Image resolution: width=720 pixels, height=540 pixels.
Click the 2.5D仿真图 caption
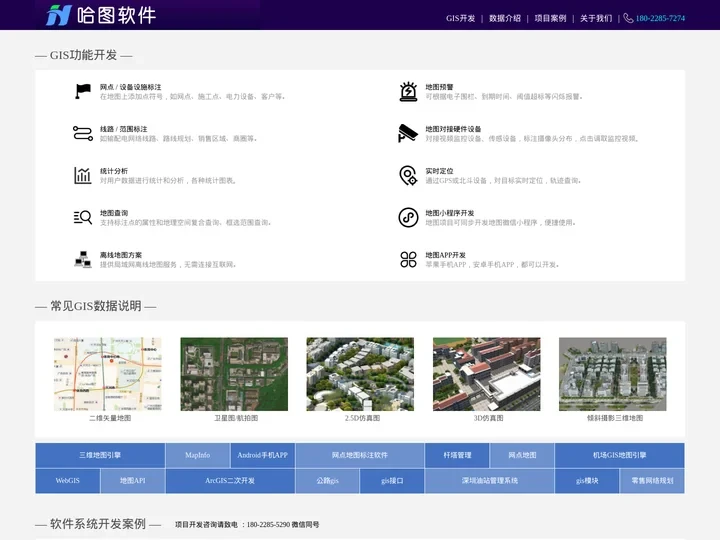pos(362,418)
